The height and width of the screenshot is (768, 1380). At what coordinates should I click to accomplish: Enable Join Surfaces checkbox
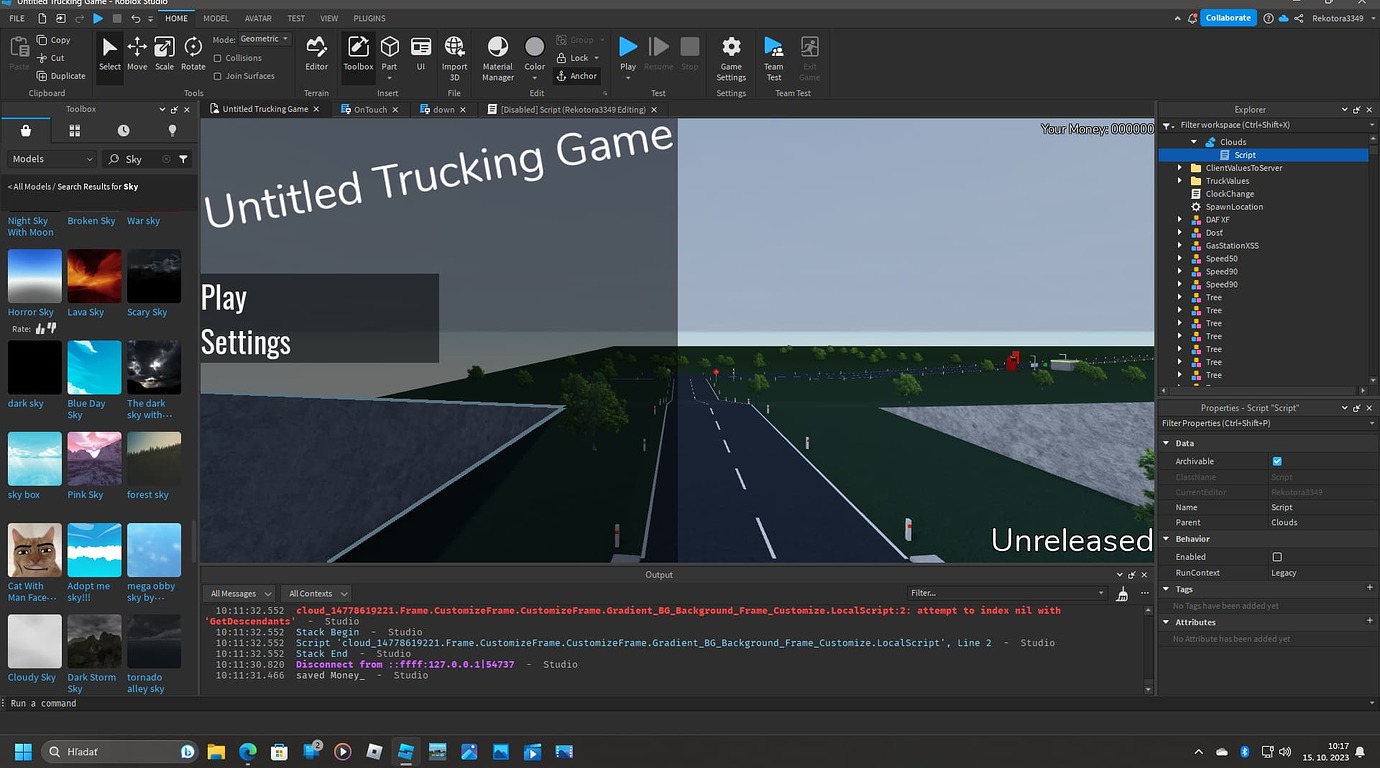218,76
